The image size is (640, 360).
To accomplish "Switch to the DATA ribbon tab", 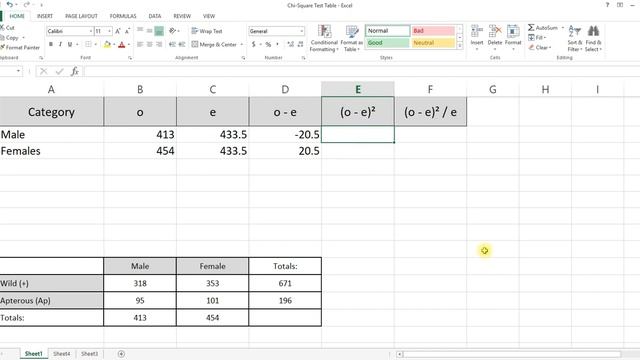I will coord(155,16).
